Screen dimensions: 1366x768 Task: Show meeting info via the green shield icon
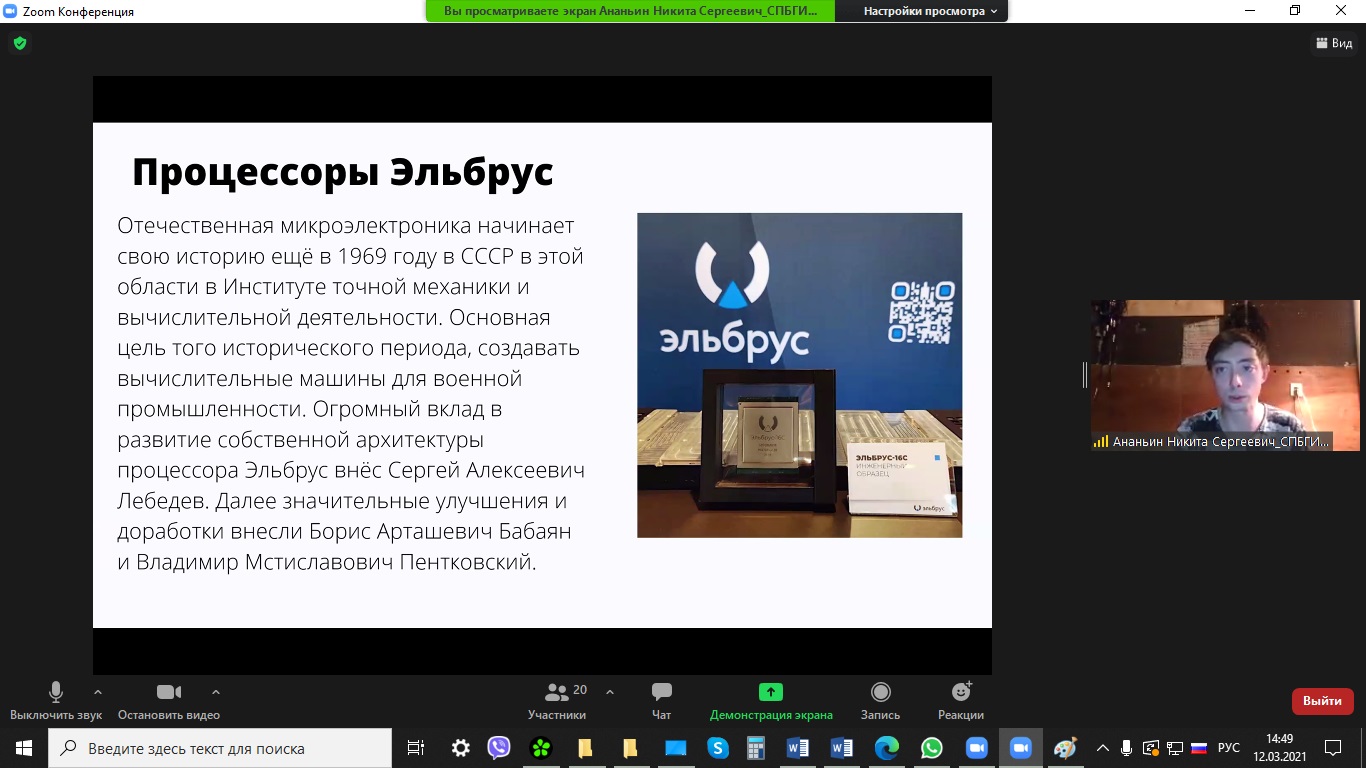[19, 43]
